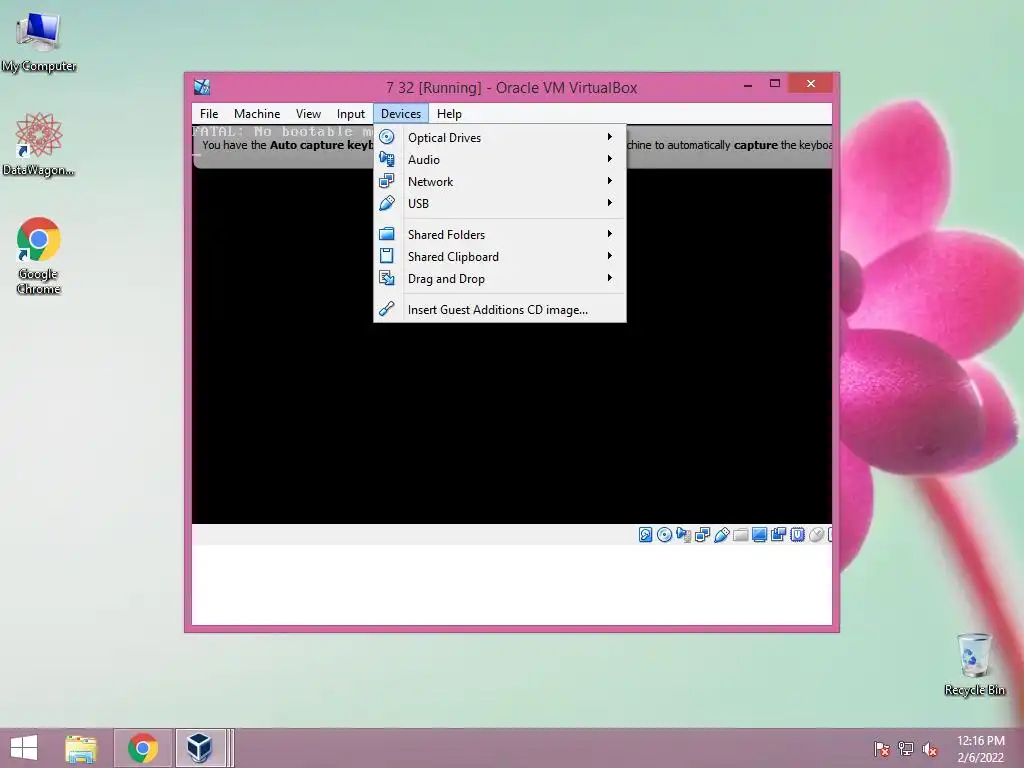This screenshot has width=1024, height=768.
Task: Open the Action Center flag tray icon
Action: 882,748
